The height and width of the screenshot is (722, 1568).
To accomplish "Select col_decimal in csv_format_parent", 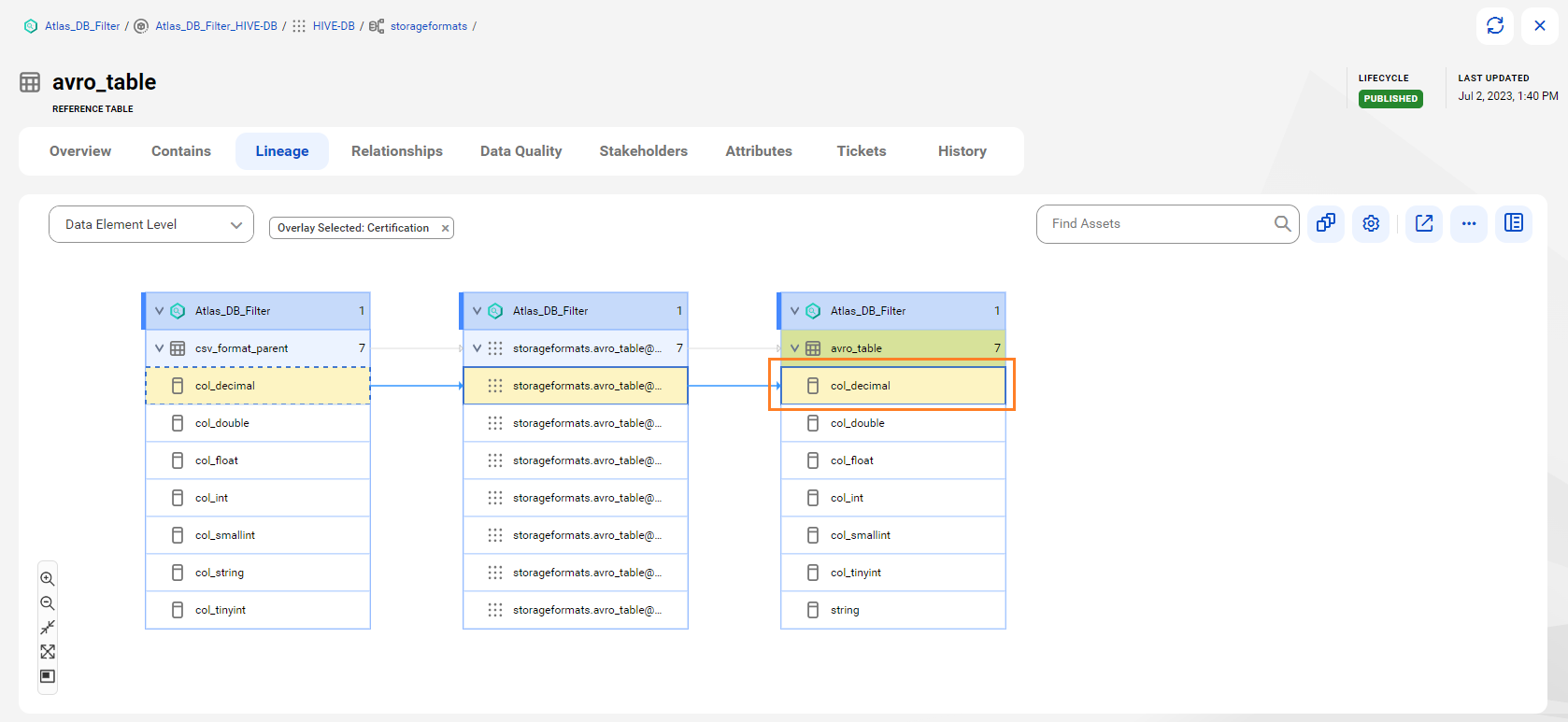I will pyautogui.click(x=258, y=386).
